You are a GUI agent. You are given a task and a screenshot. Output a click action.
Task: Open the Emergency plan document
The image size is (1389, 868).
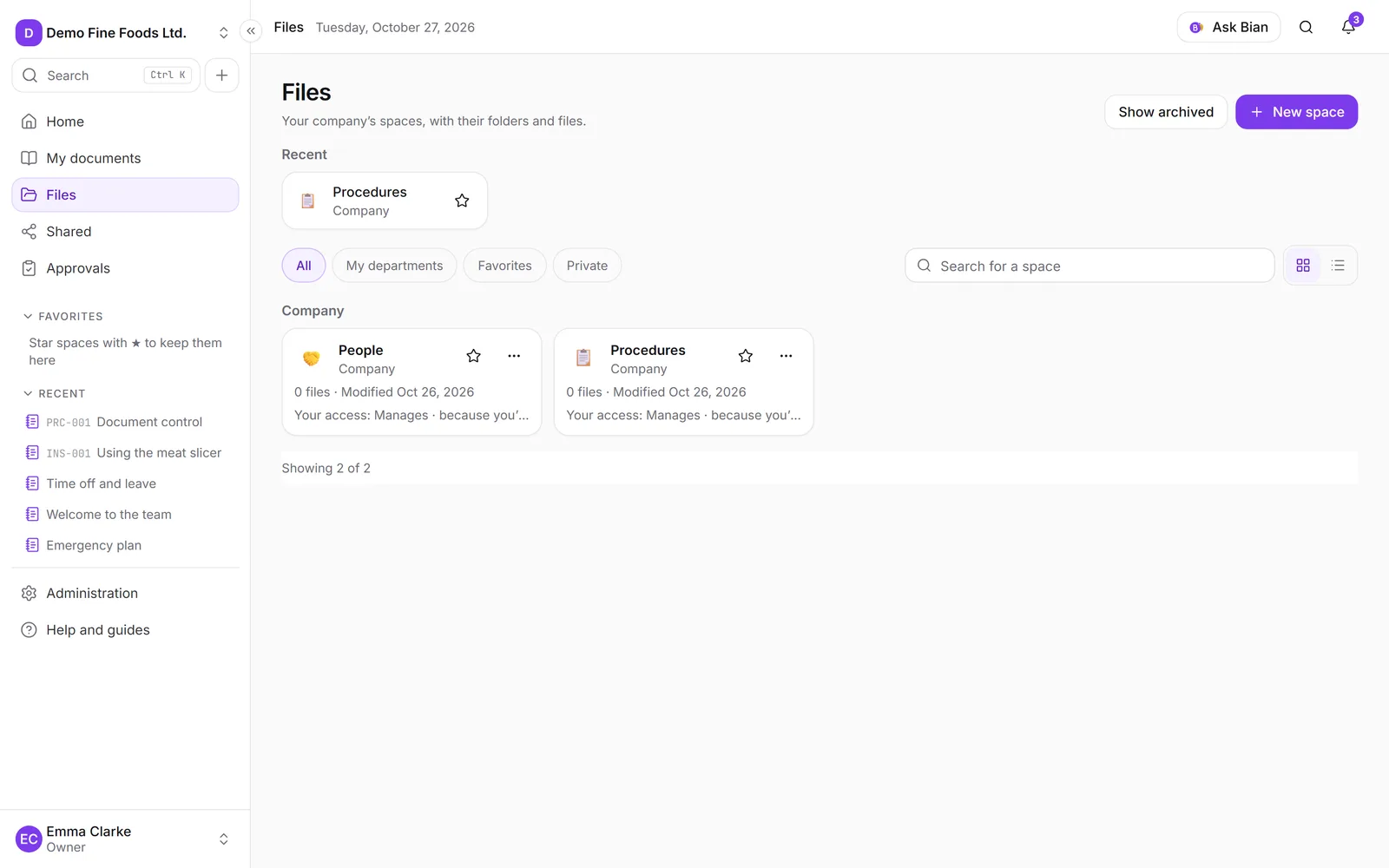125,545
